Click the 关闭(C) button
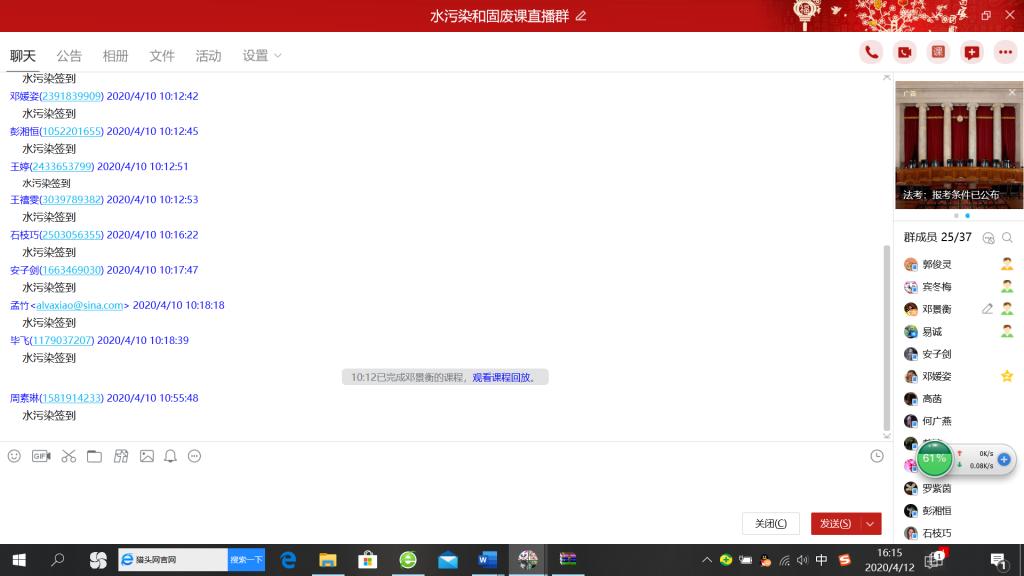 pos(770,524)
